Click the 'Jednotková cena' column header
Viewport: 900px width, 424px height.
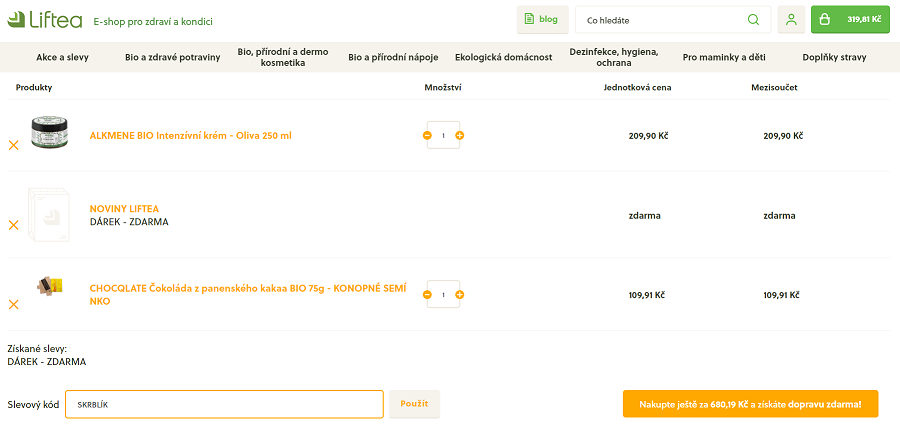pyautogui.click(x=638, y=88)
